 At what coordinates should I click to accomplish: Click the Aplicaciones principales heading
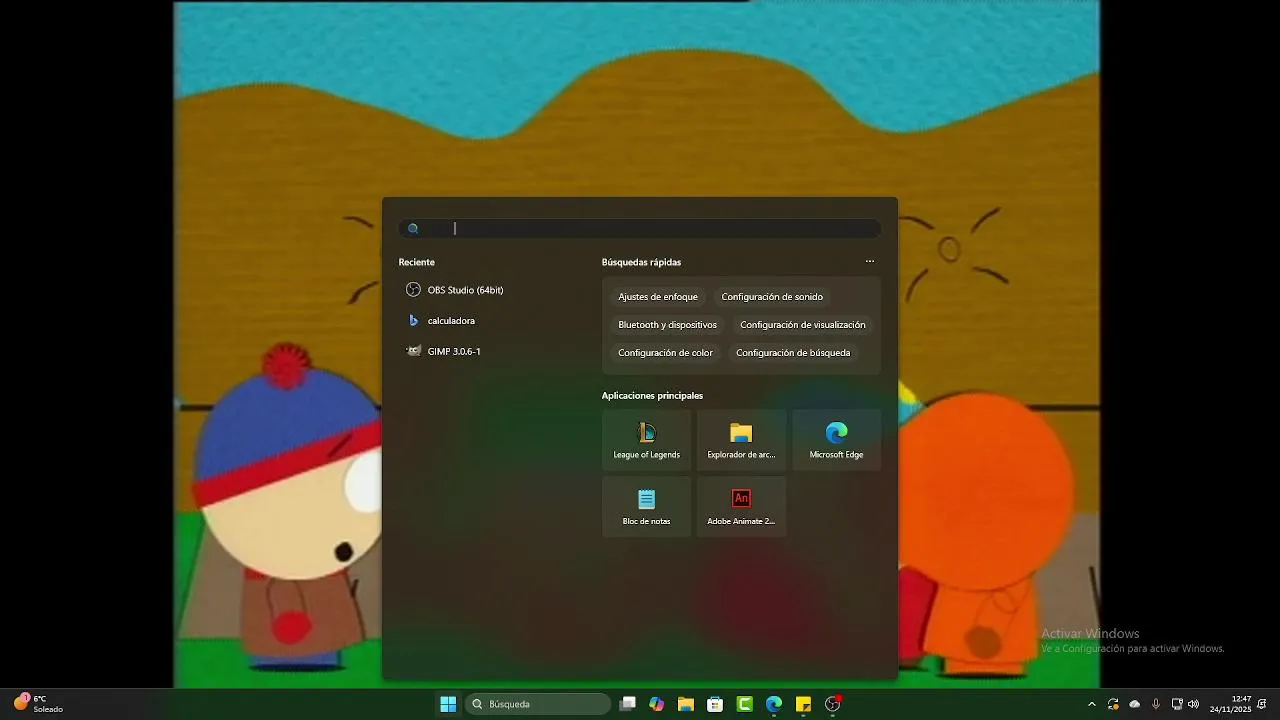[x=652, y=396]
